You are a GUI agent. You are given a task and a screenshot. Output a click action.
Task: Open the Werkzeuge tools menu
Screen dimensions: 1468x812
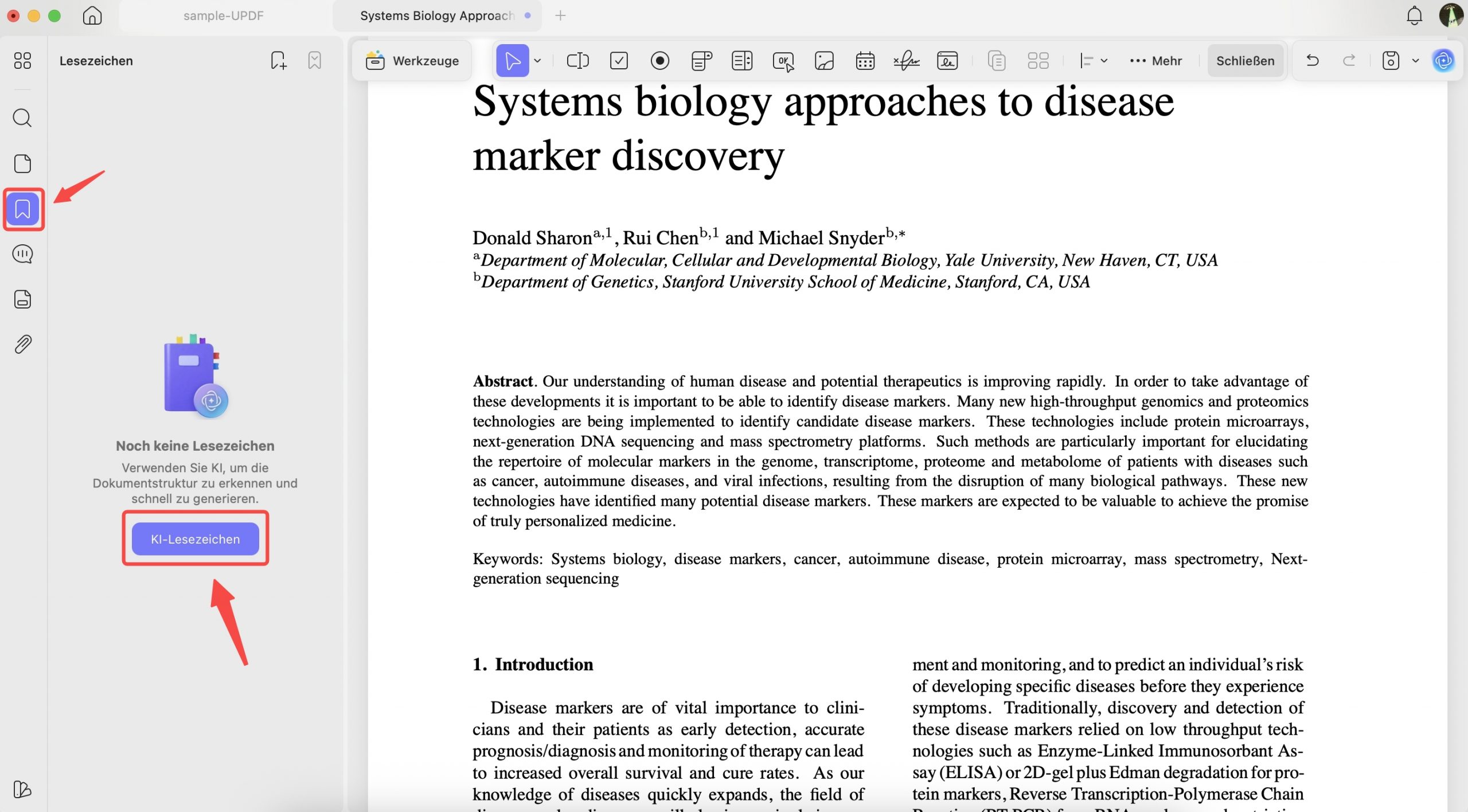pos(411,60)
